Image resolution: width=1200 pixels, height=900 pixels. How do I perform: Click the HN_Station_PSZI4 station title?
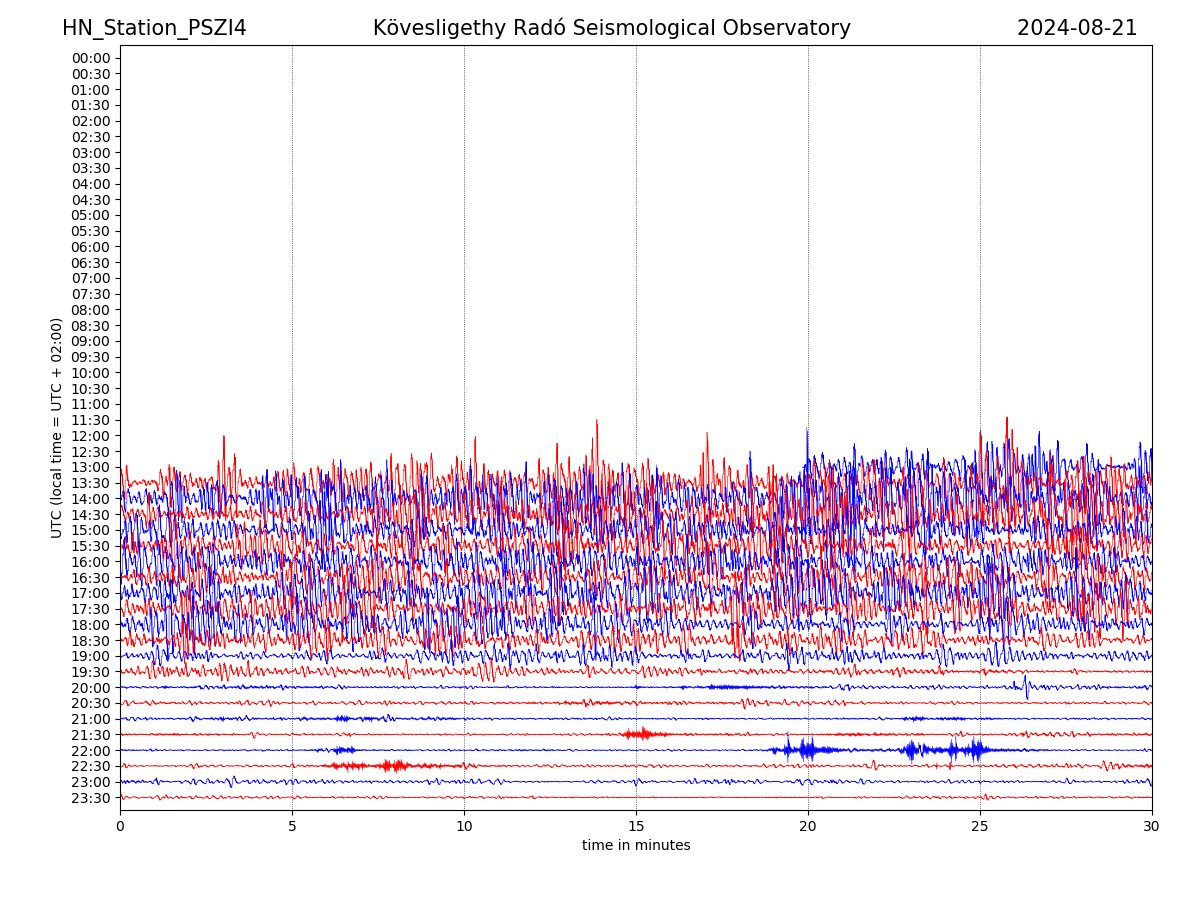coord(154,28)
